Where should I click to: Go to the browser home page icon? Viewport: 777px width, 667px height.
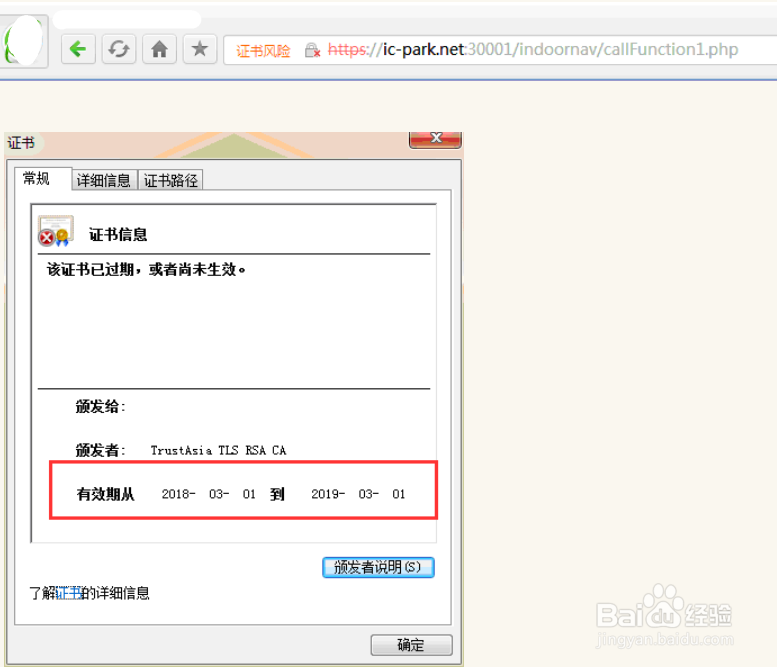pos(160,49)
